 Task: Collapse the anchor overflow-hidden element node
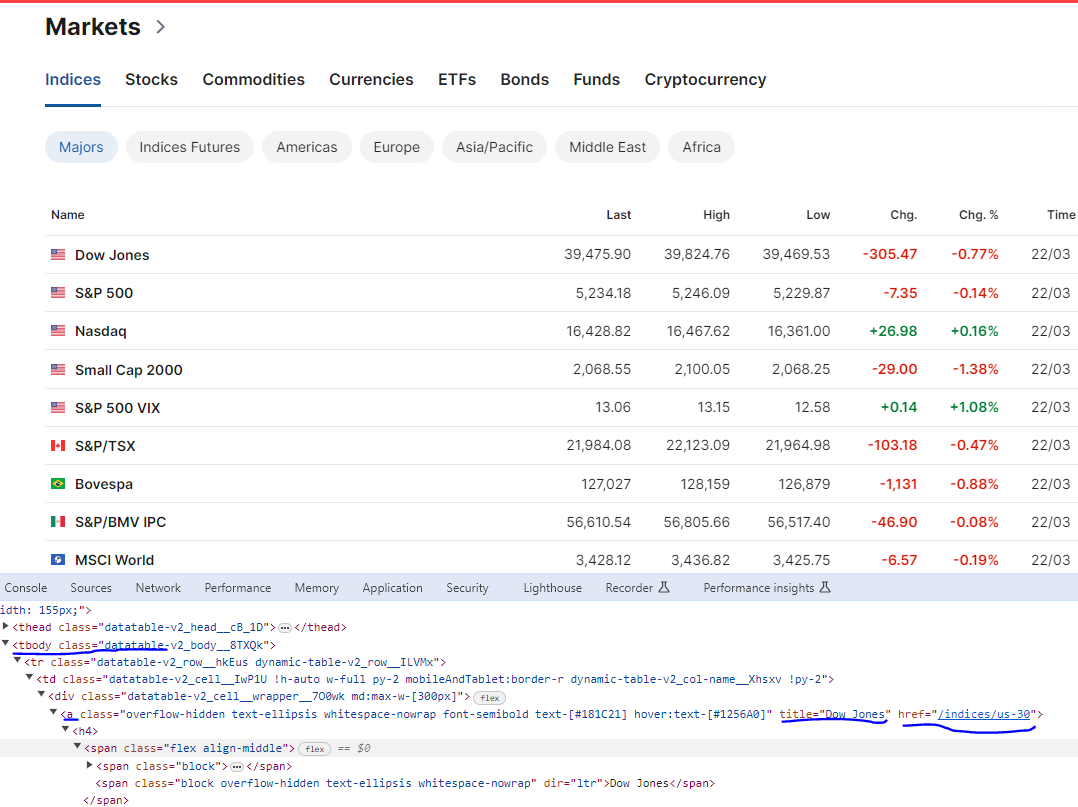54,713
